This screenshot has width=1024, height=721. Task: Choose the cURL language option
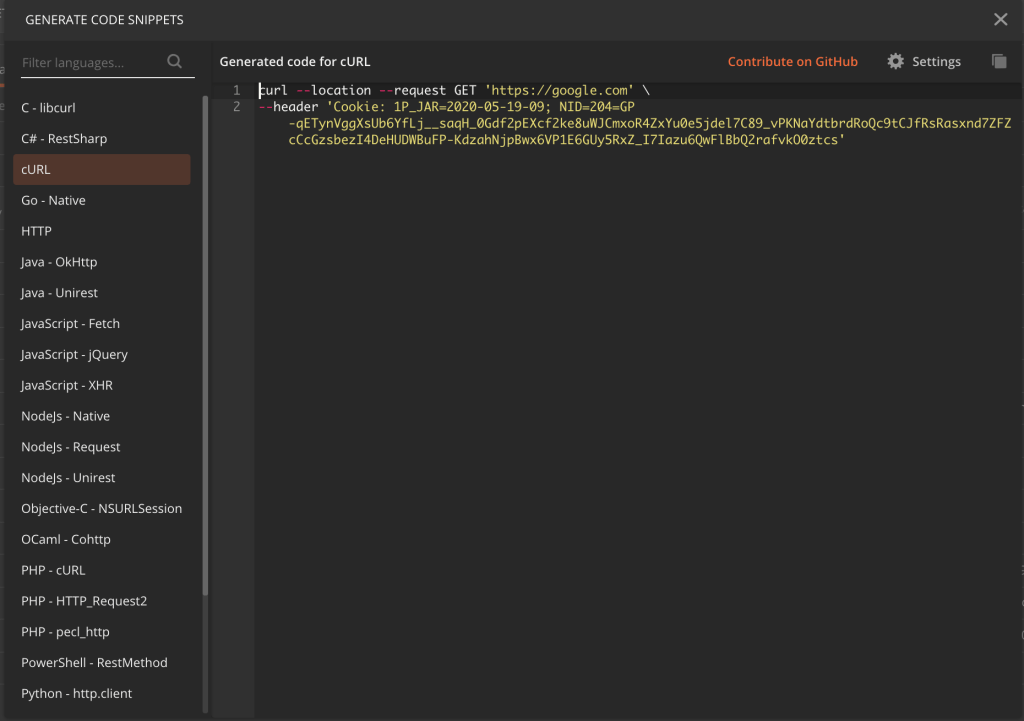(x=36, y=170)
